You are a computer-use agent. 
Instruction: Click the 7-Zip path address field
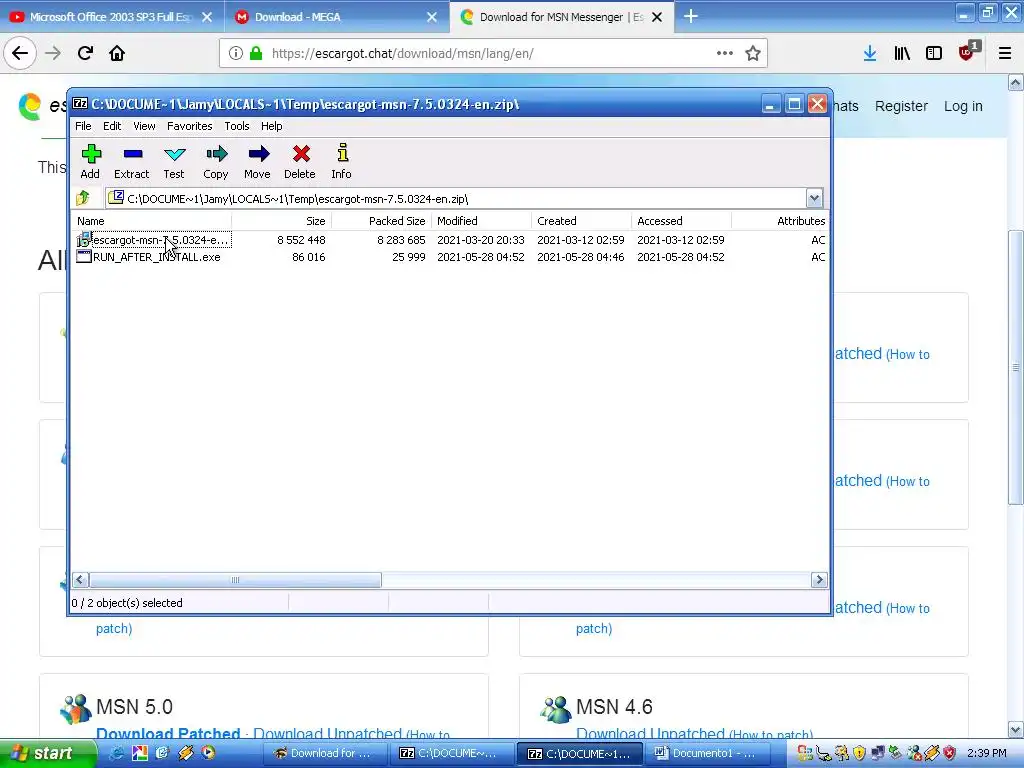tap(456, 198)
